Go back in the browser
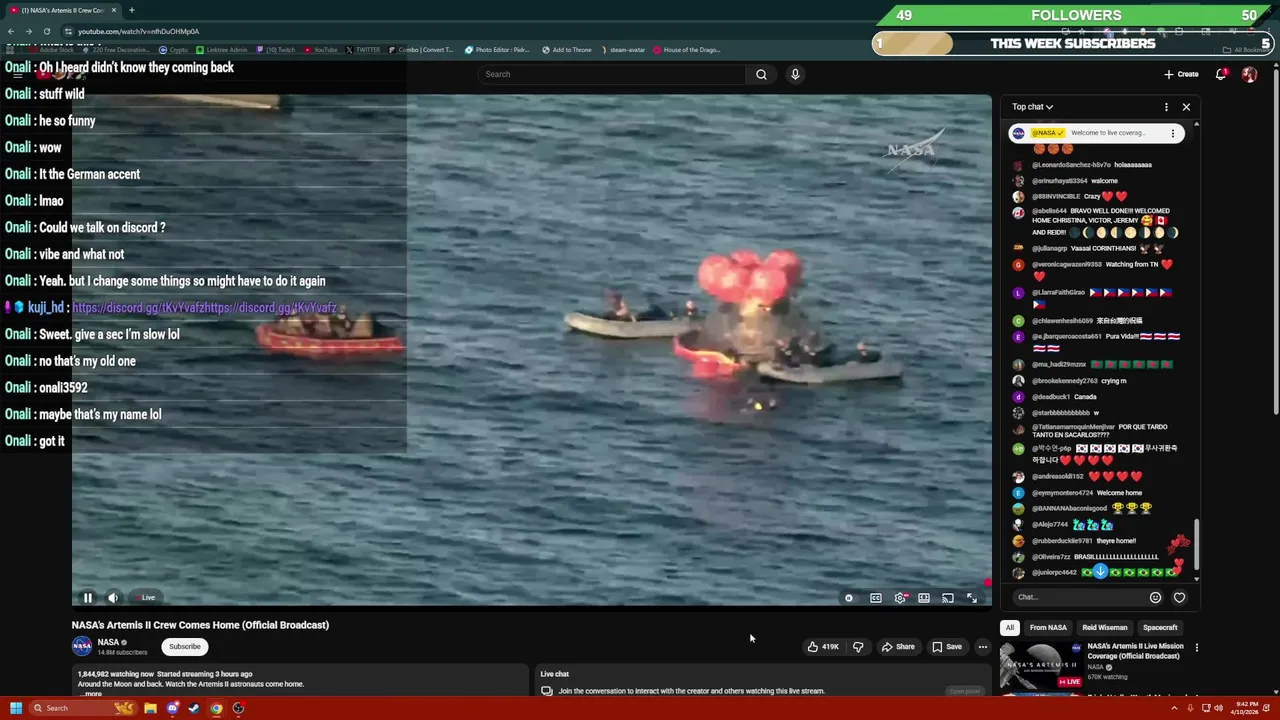Viewport: 1280px width, 720px height. click(11, 31)
